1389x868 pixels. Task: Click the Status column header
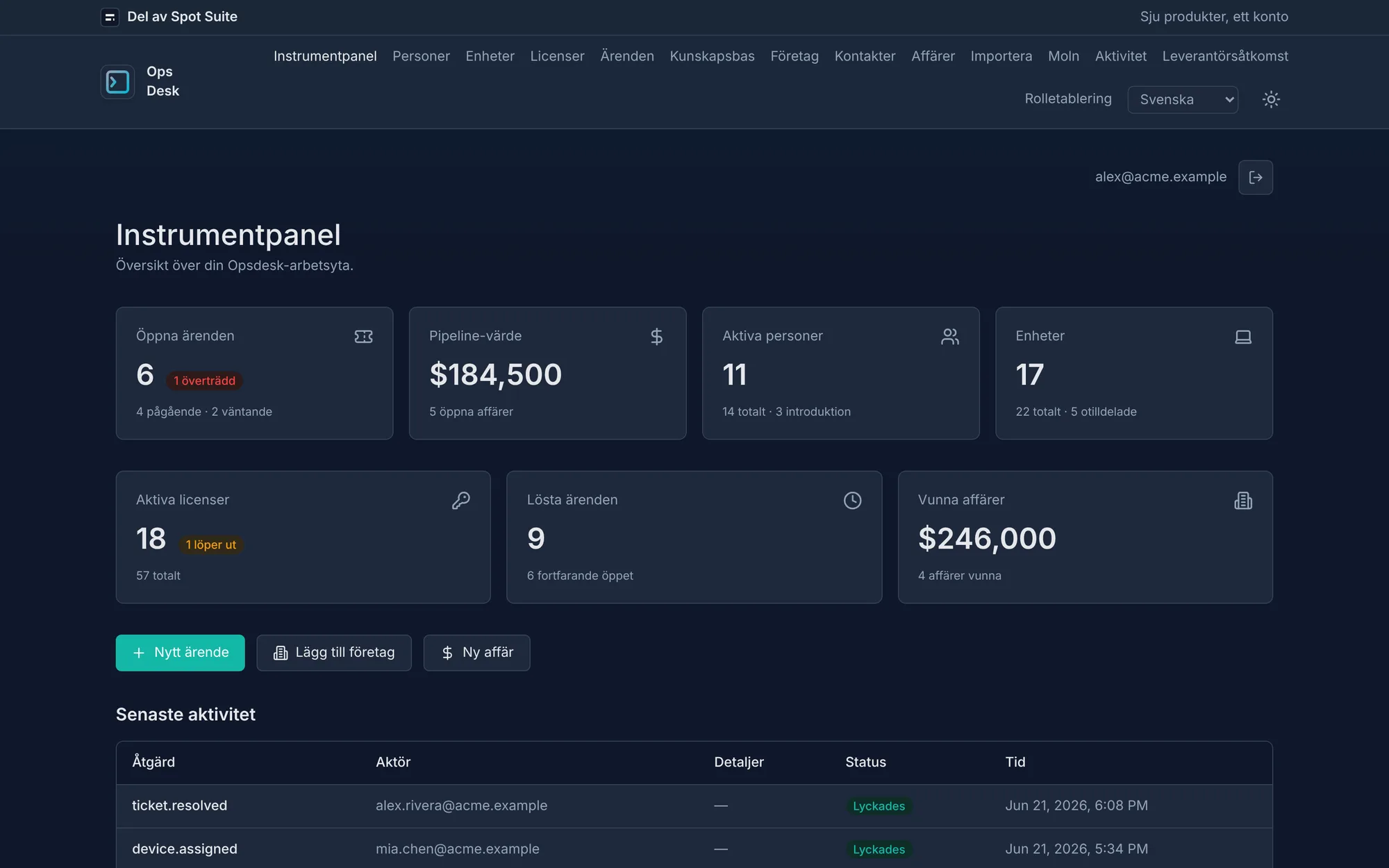[865, 762]
